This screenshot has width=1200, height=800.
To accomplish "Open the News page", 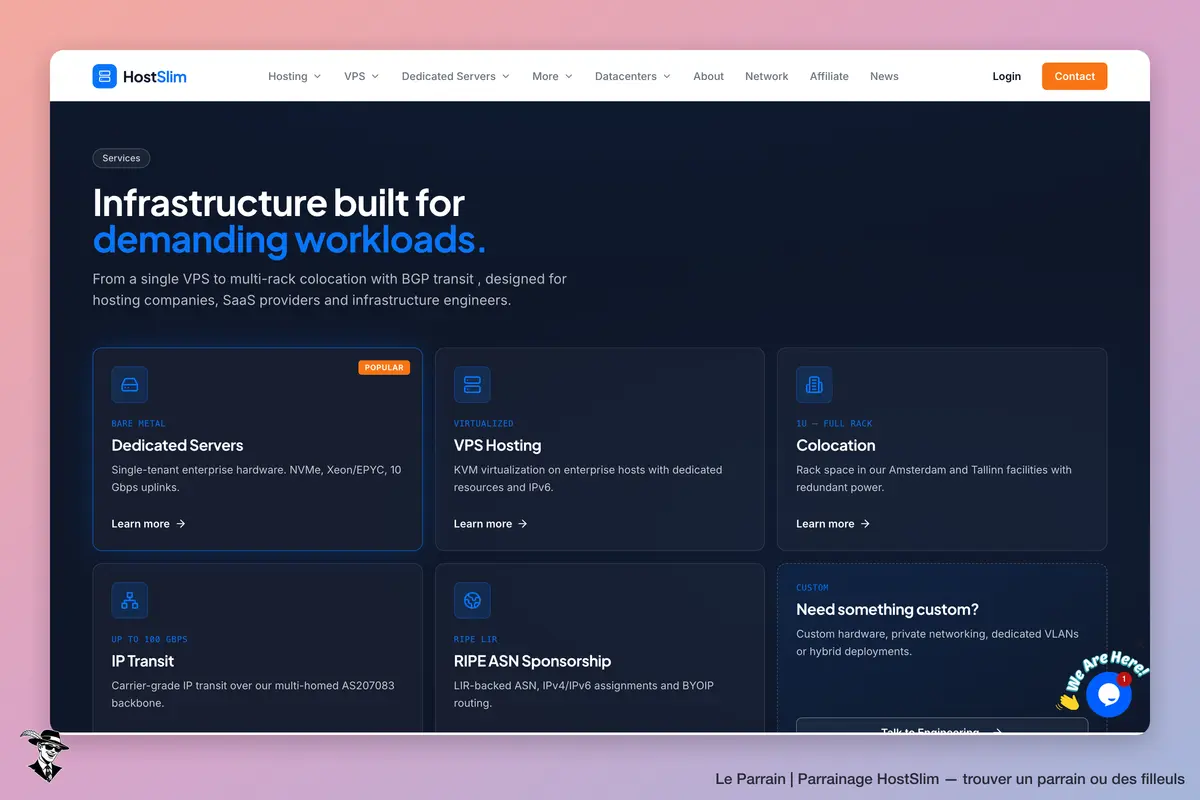I will click(x=884, y=76).
